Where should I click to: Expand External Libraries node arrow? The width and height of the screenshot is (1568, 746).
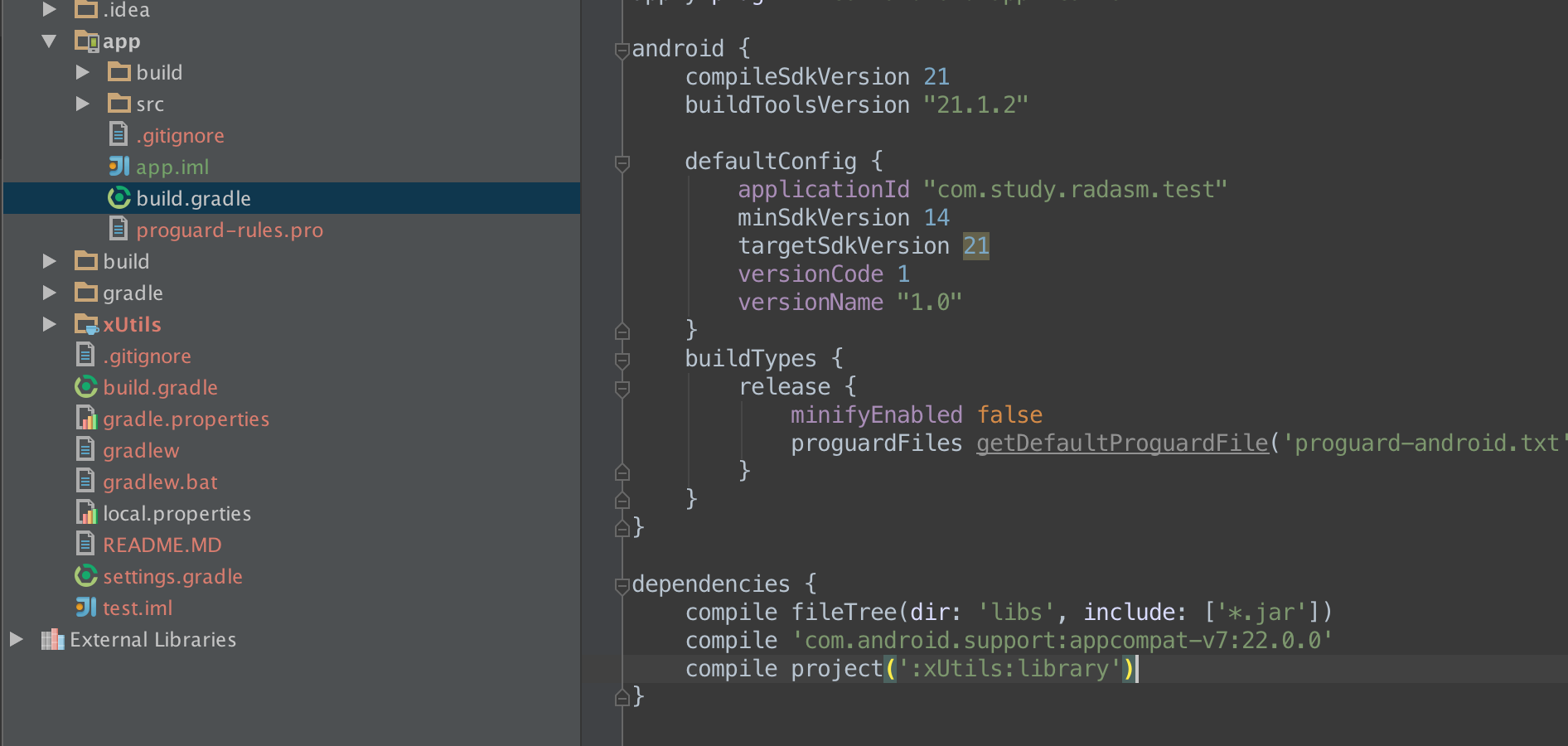pos(16,639)
